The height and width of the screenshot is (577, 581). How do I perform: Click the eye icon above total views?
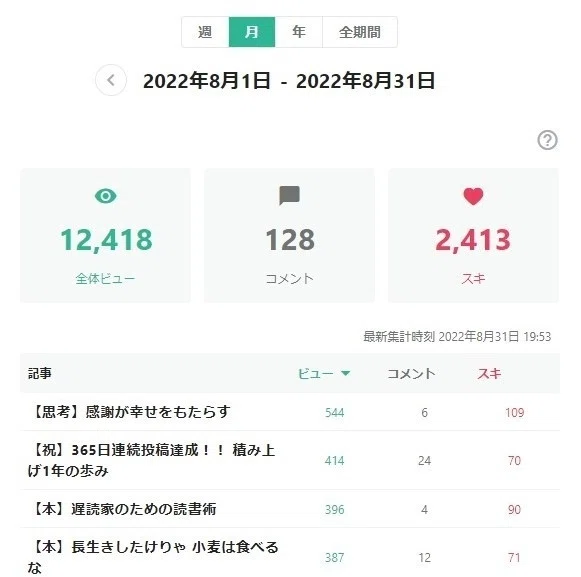coord(106,196)
